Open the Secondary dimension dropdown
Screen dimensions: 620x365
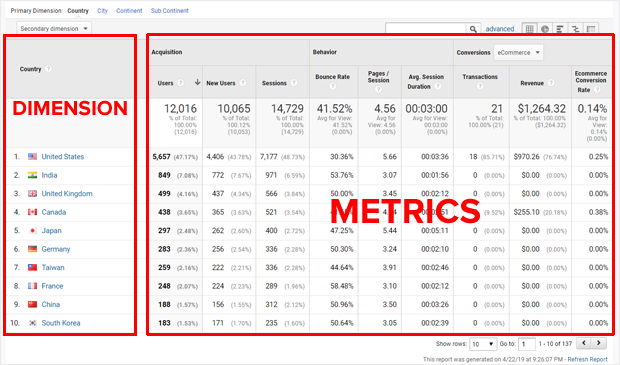54,28
